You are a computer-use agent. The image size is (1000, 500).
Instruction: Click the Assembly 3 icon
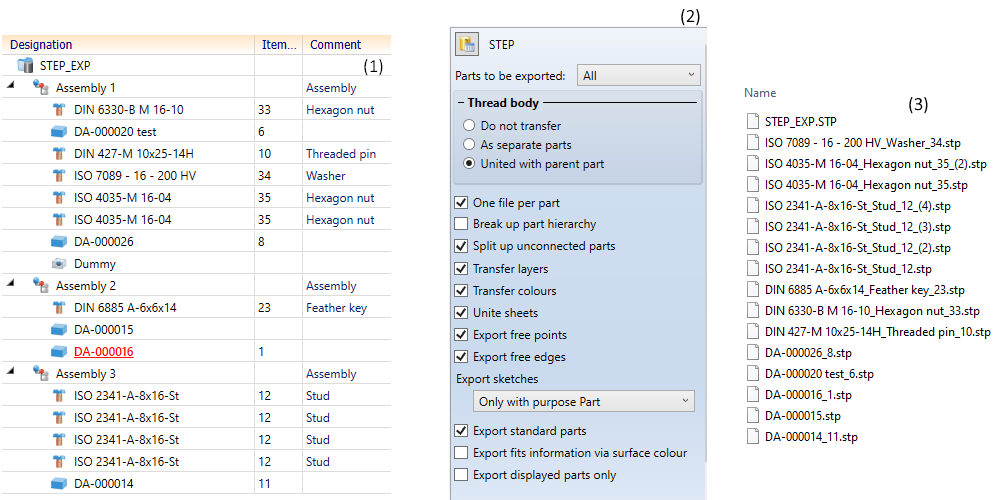[41, 374]
